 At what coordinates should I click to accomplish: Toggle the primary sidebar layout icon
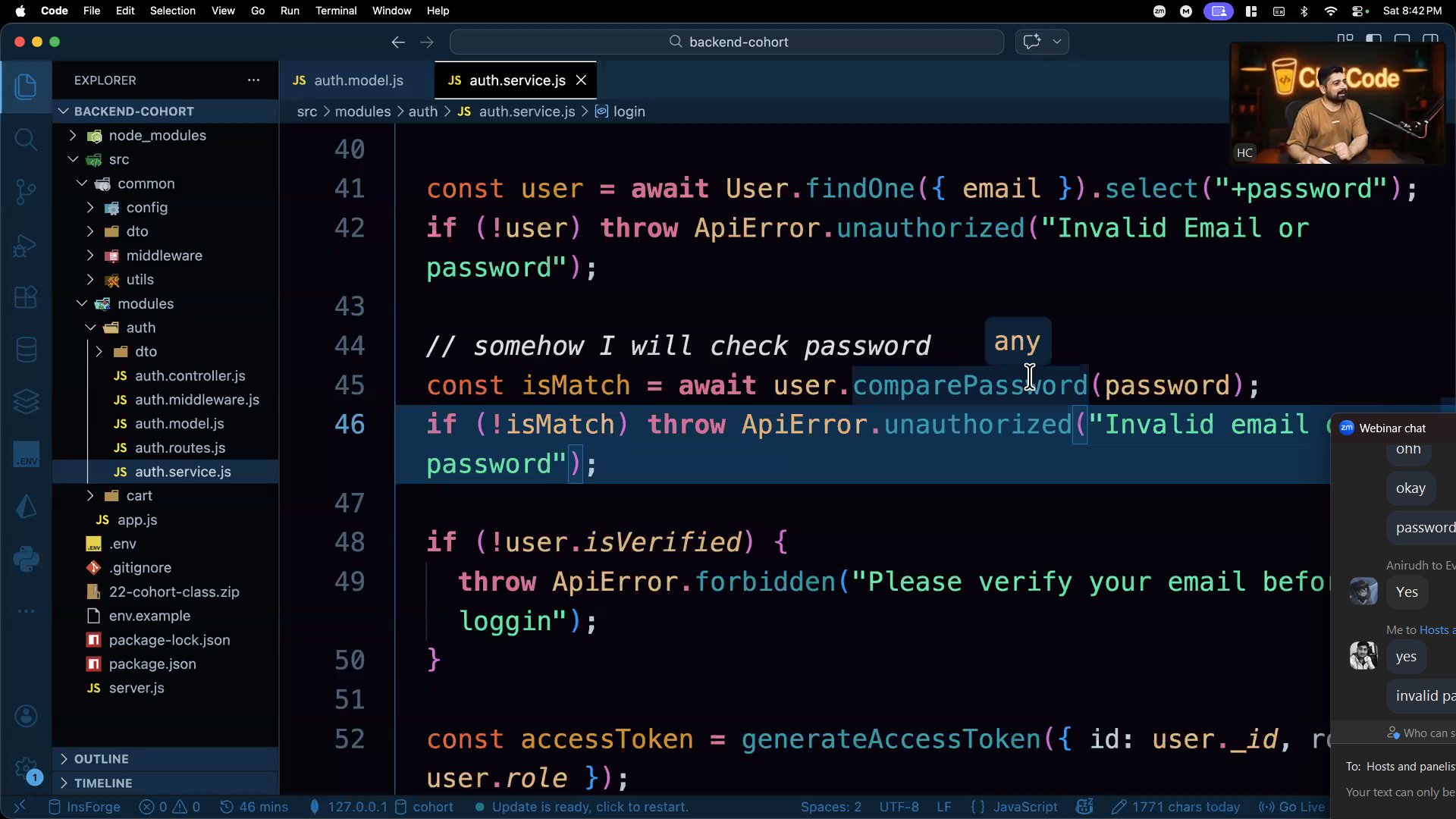[x=1373, y=39]
